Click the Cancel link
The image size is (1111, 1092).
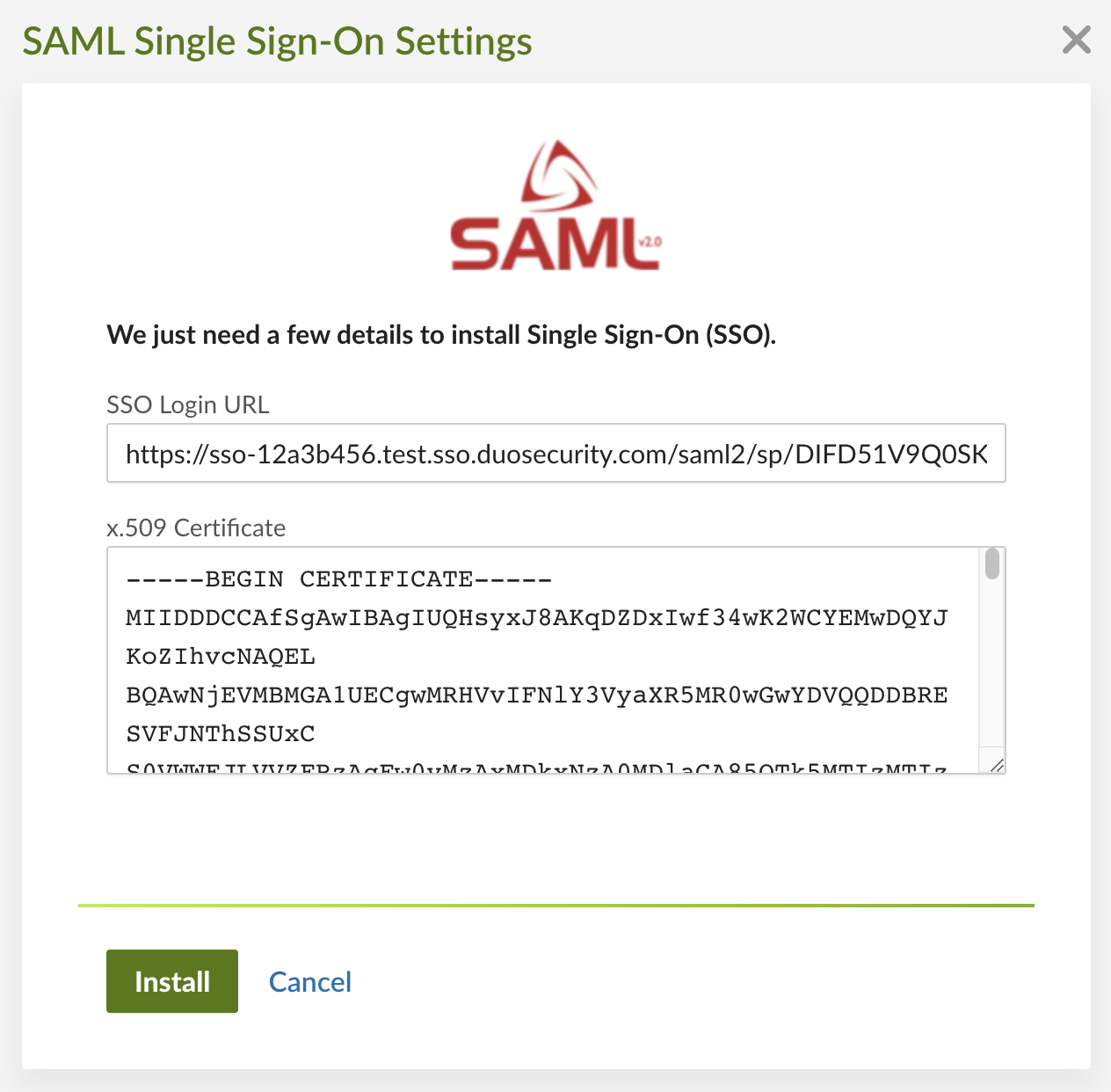click(x=309, y=981)
